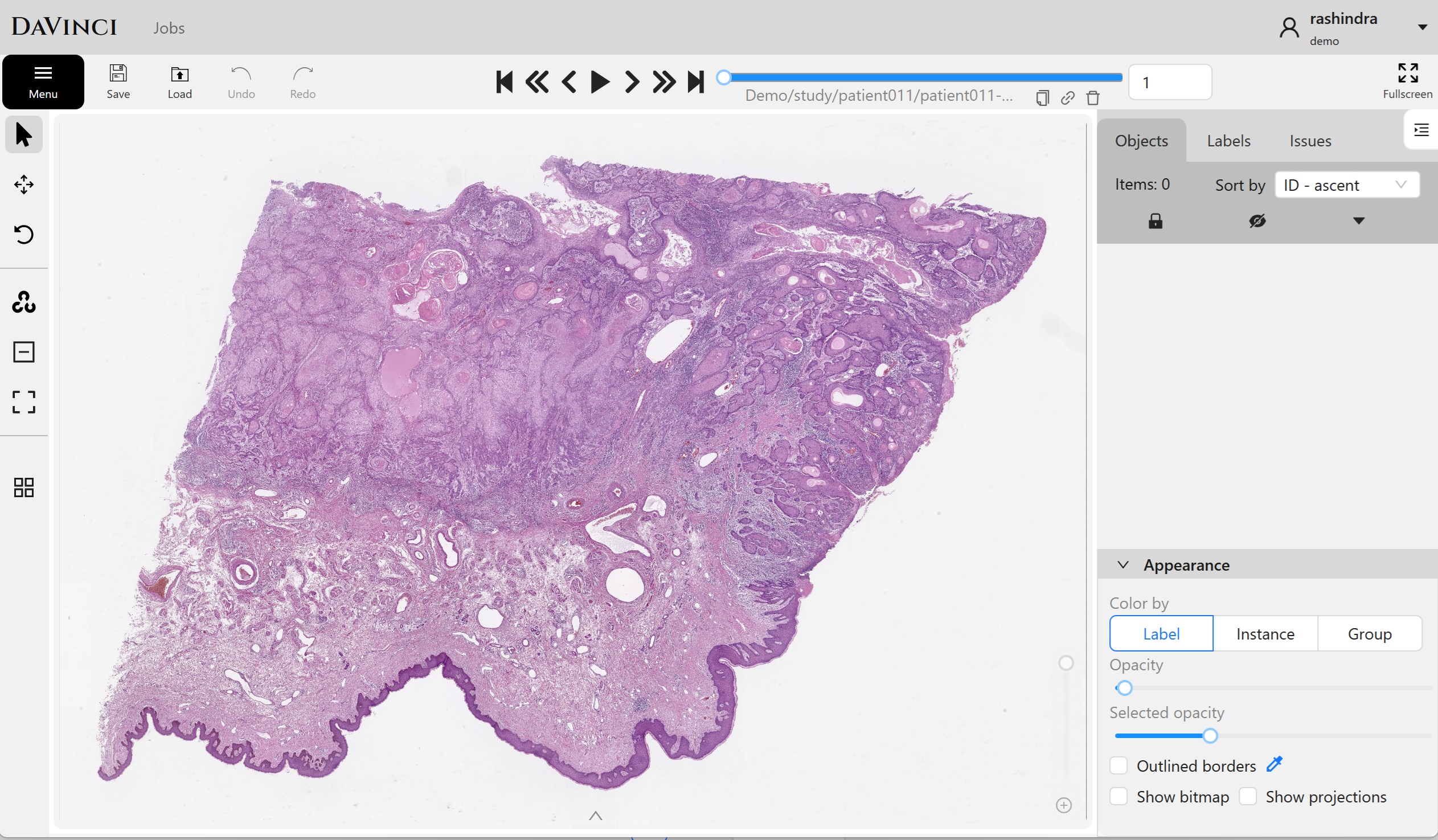Open the rashindra user menu arrow
Screen dimensions: 1438x840
[1422, 27]
